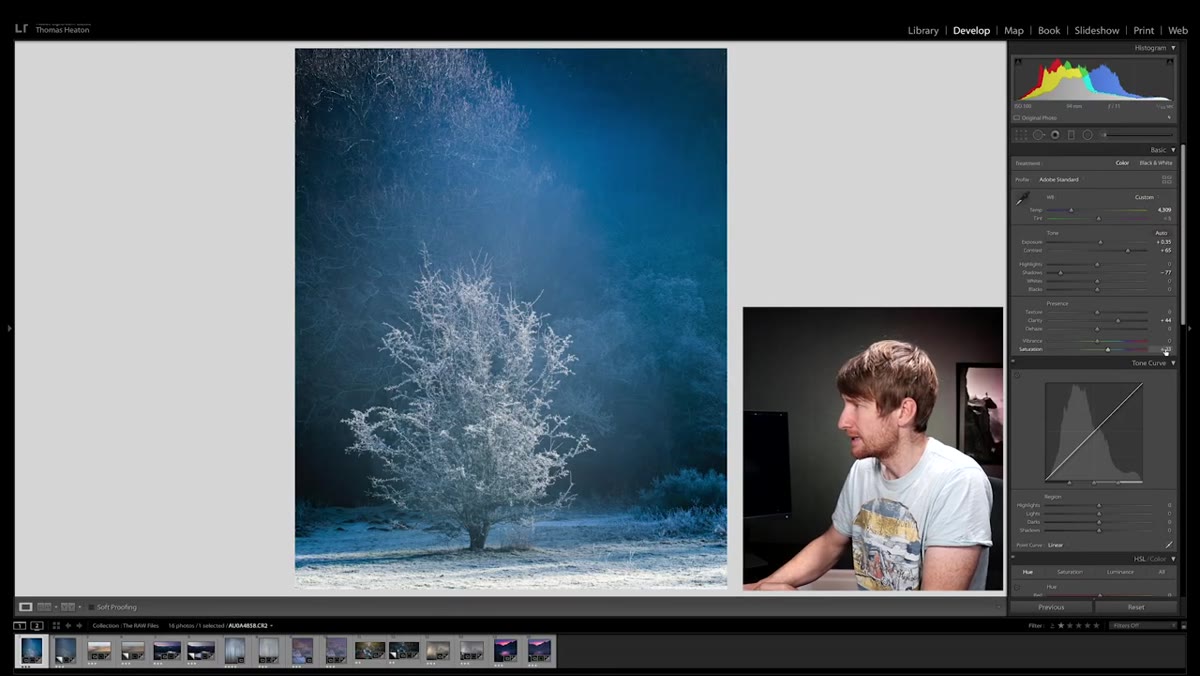
Task: Open the filmstrip file name dropdown
Action: pos(250,626)
